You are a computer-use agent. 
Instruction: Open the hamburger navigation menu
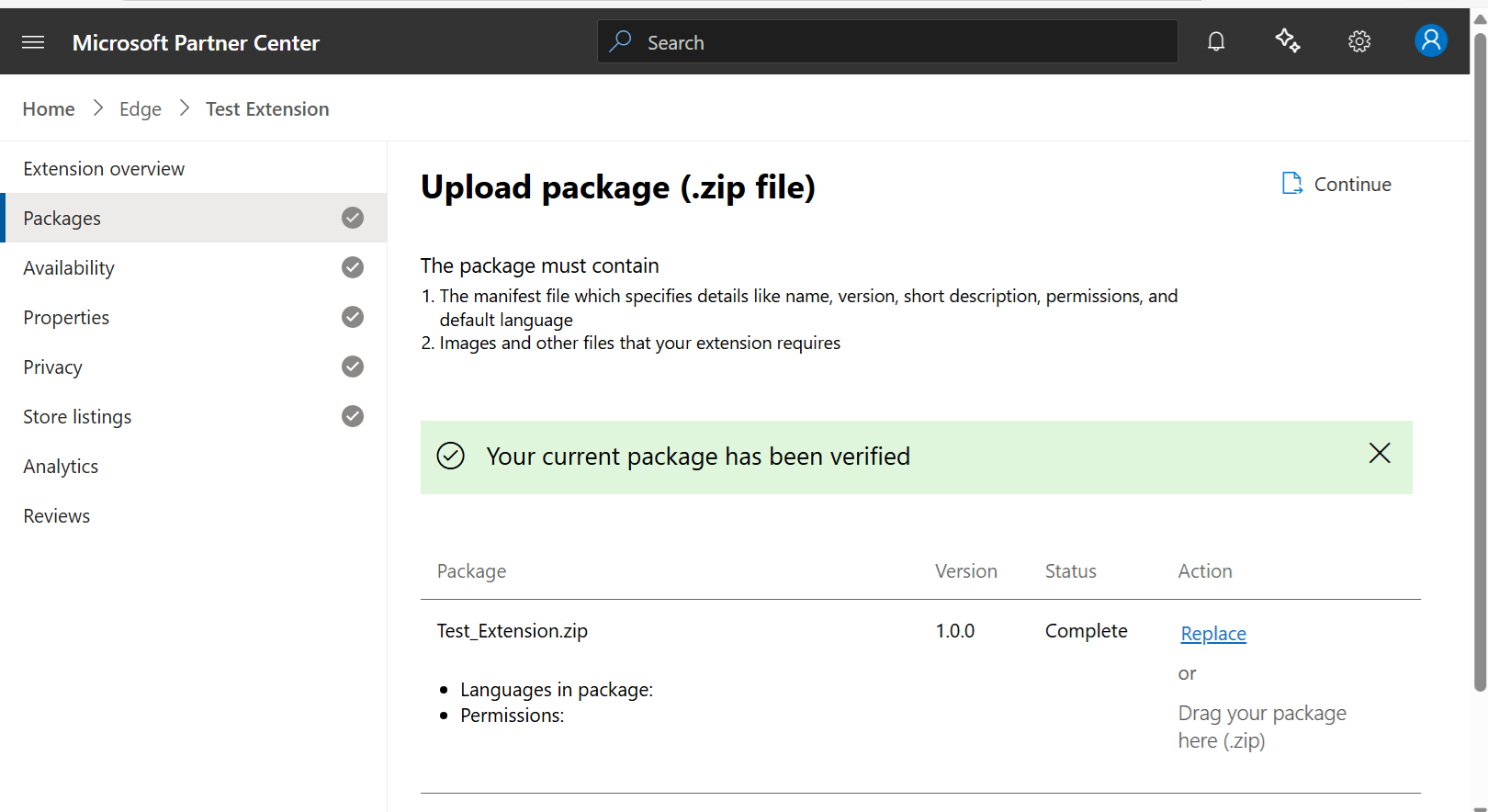point(33,42)
